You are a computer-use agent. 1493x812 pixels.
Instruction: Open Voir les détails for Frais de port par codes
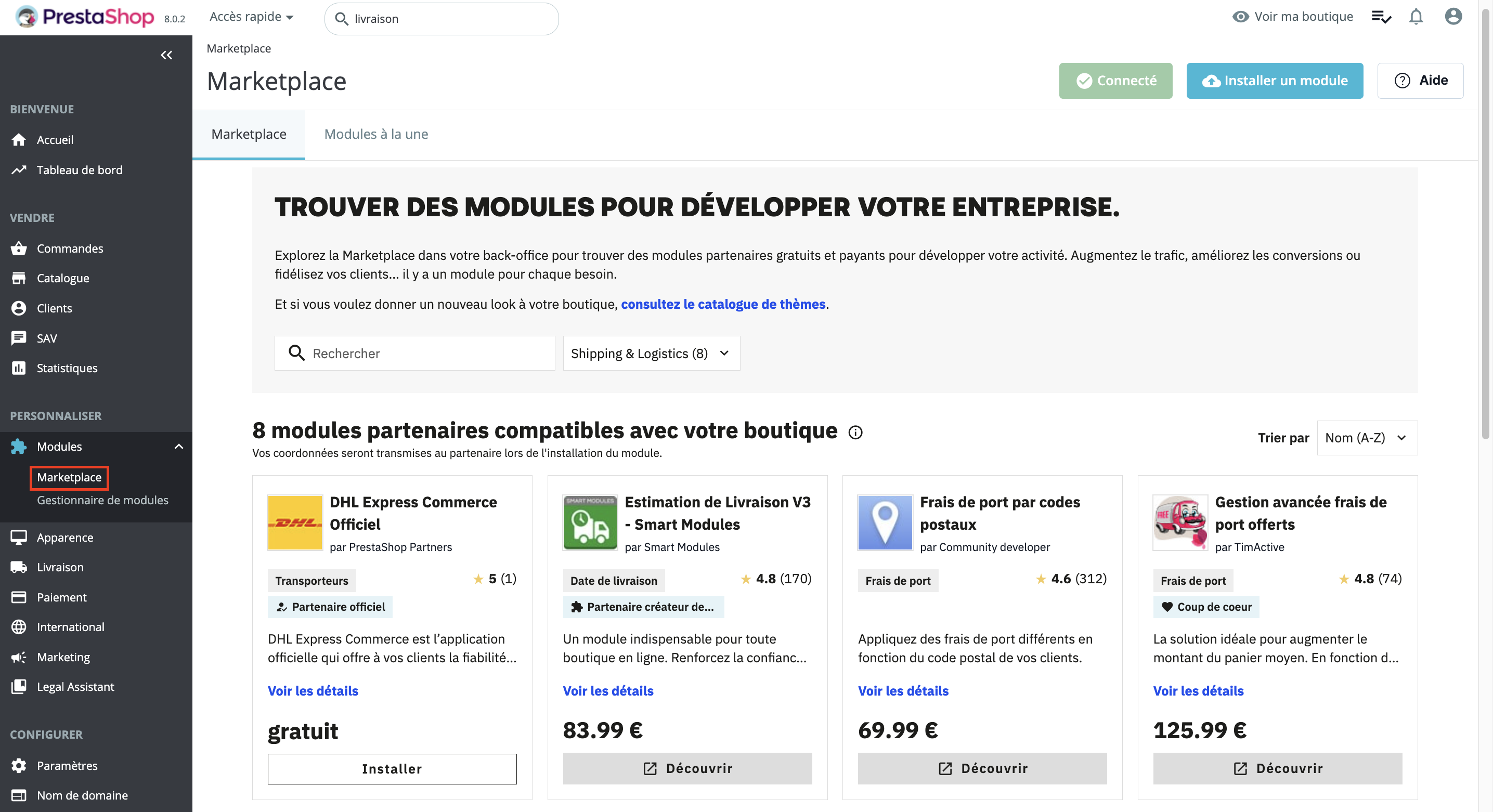click(x=903, y=691)
